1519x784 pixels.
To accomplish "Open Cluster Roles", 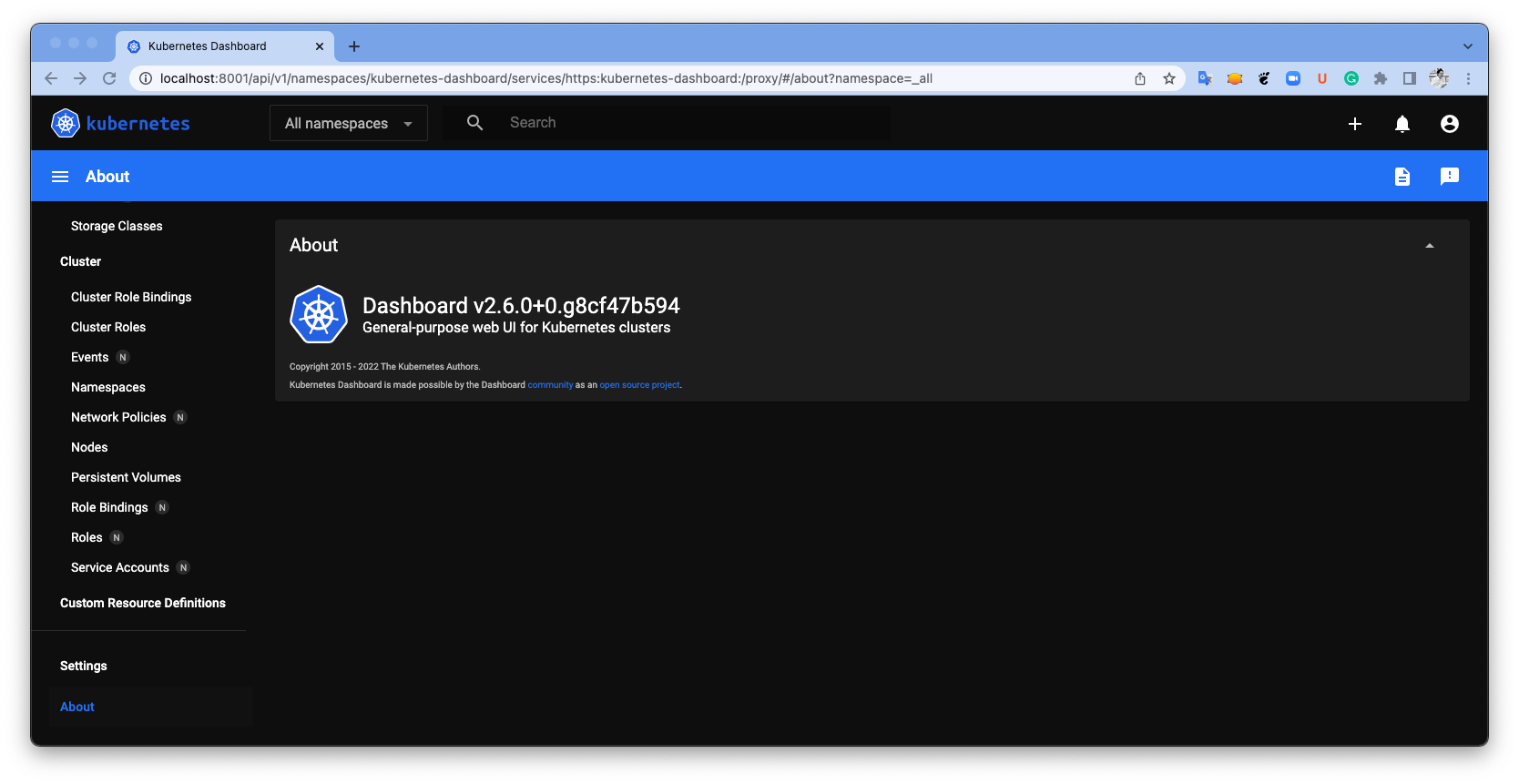I will 108,327.
